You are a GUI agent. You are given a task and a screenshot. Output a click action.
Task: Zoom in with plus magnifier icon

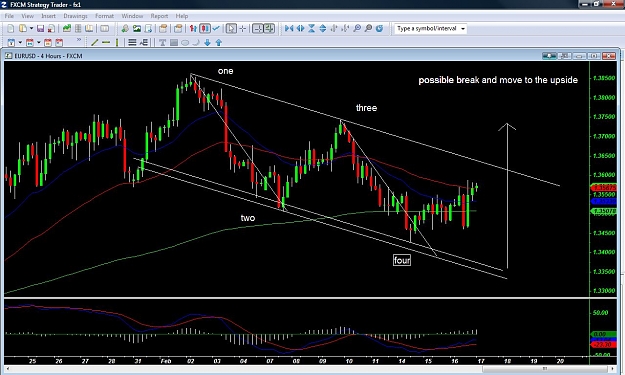point(357,28)
